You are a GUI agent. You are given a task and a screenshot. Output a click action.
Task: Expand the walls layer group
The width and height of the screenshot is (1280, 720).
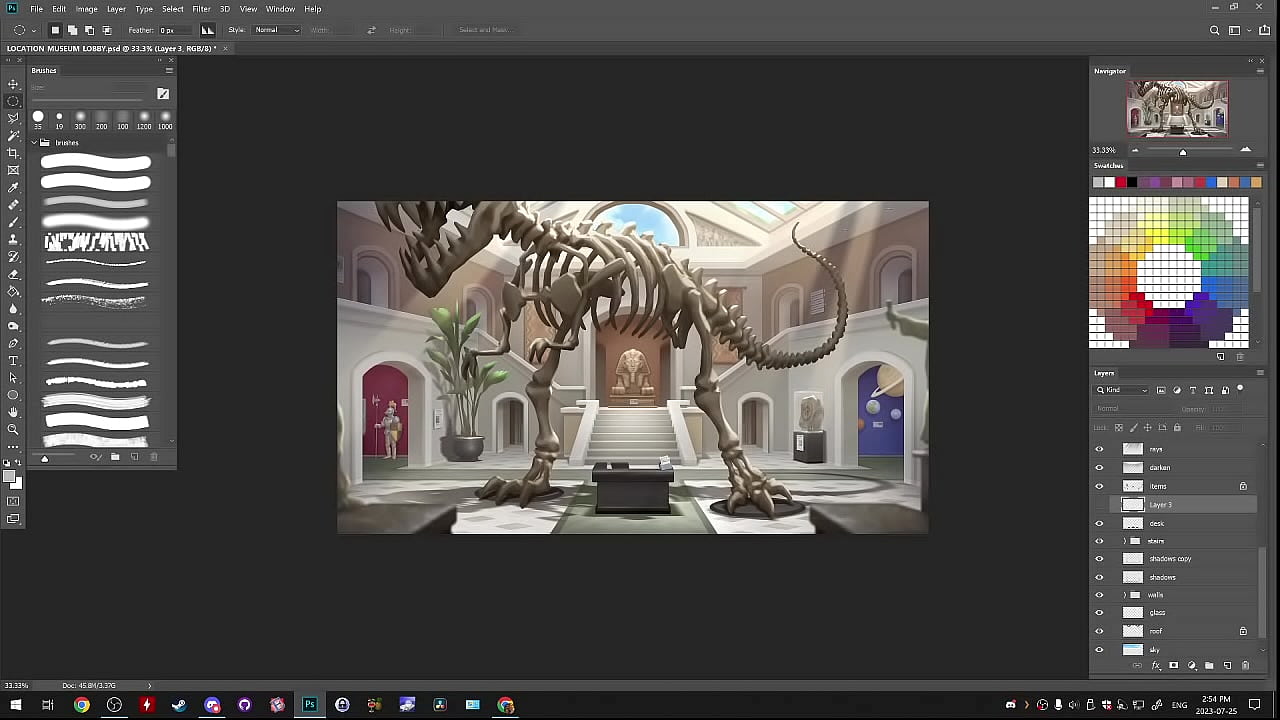point(1125,595)
